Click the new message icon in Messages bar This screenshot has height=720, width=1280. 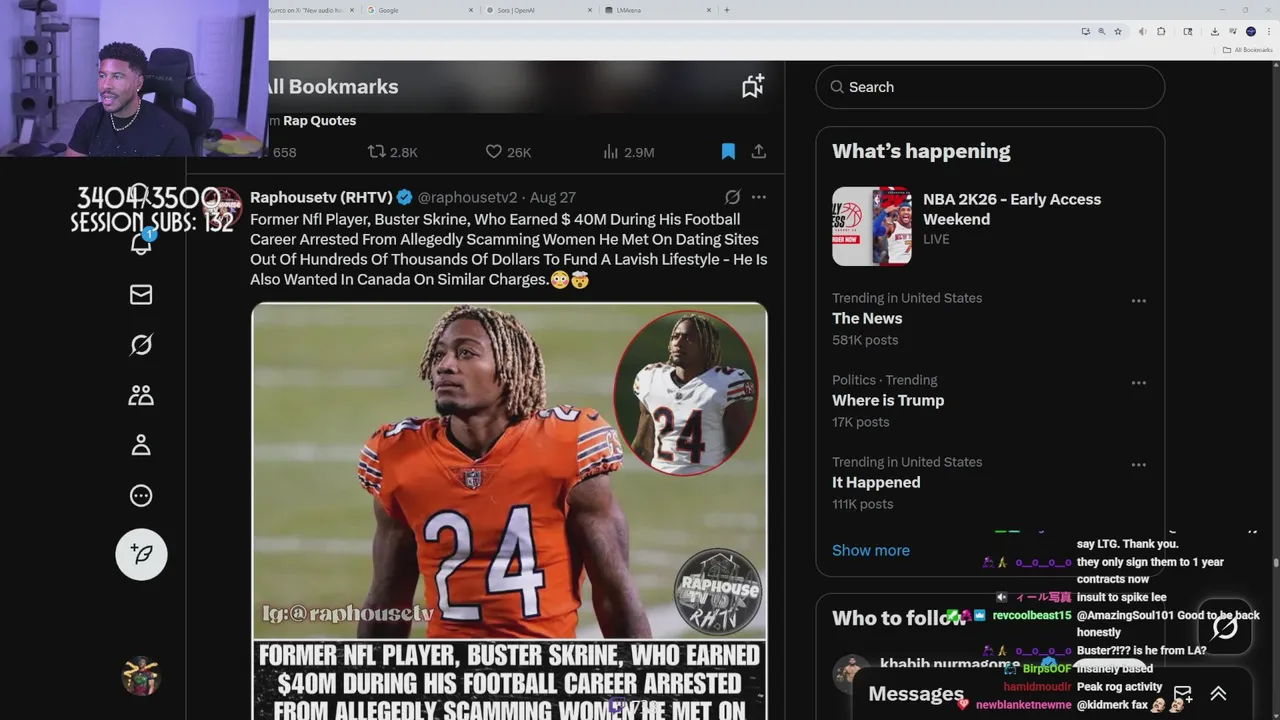[1182, 694]
